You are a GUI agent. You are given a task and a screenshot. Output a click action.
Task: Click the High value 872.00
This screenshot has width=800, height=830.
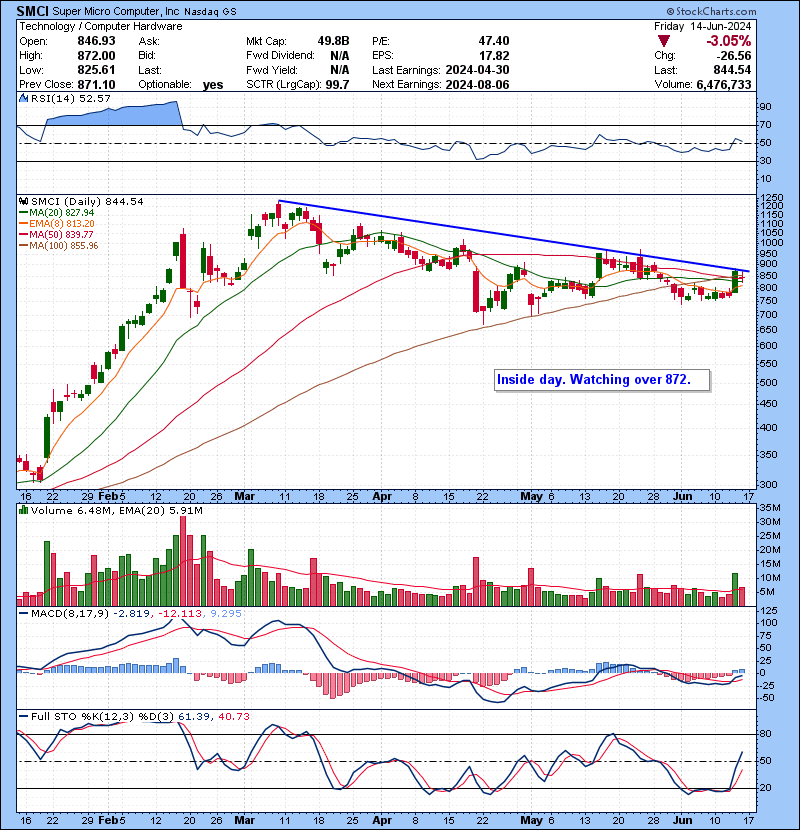coord(96,56)
